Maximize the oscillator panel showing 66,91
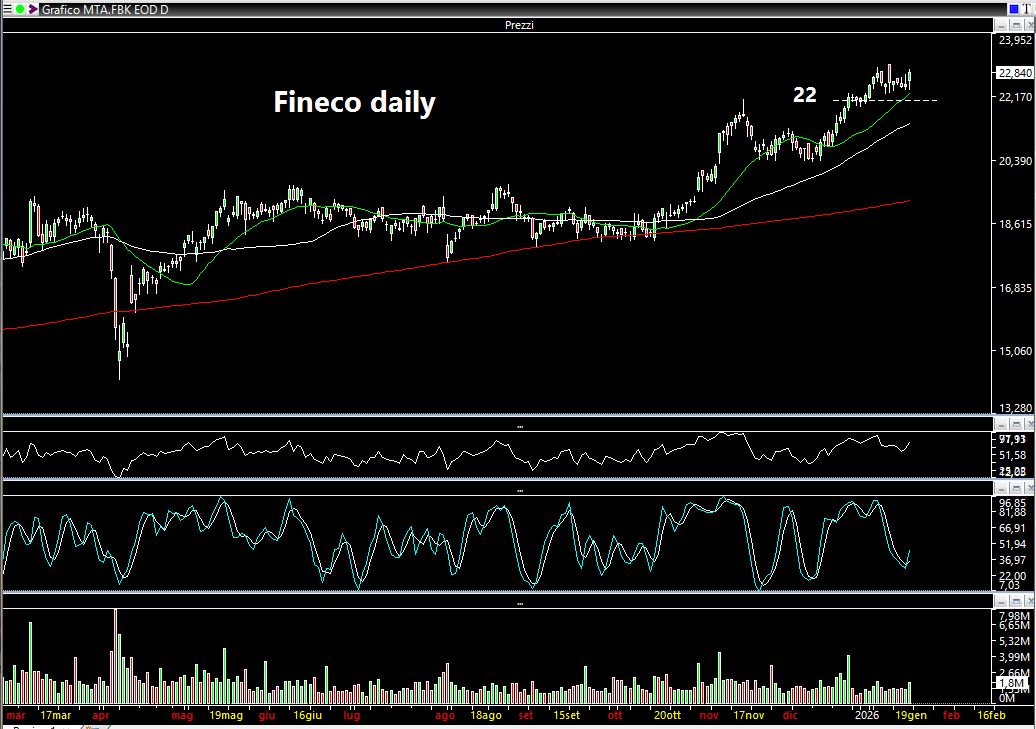 click(1016, 488)
